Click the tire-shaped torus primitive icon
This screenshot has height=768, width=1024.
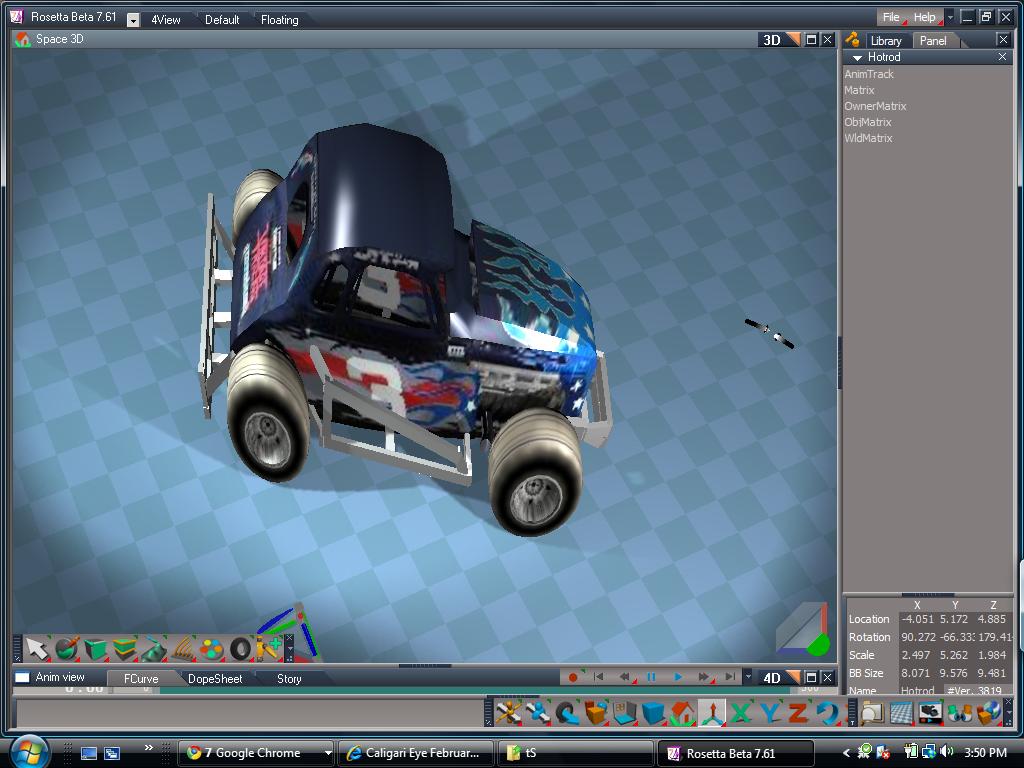coord(240,649)
